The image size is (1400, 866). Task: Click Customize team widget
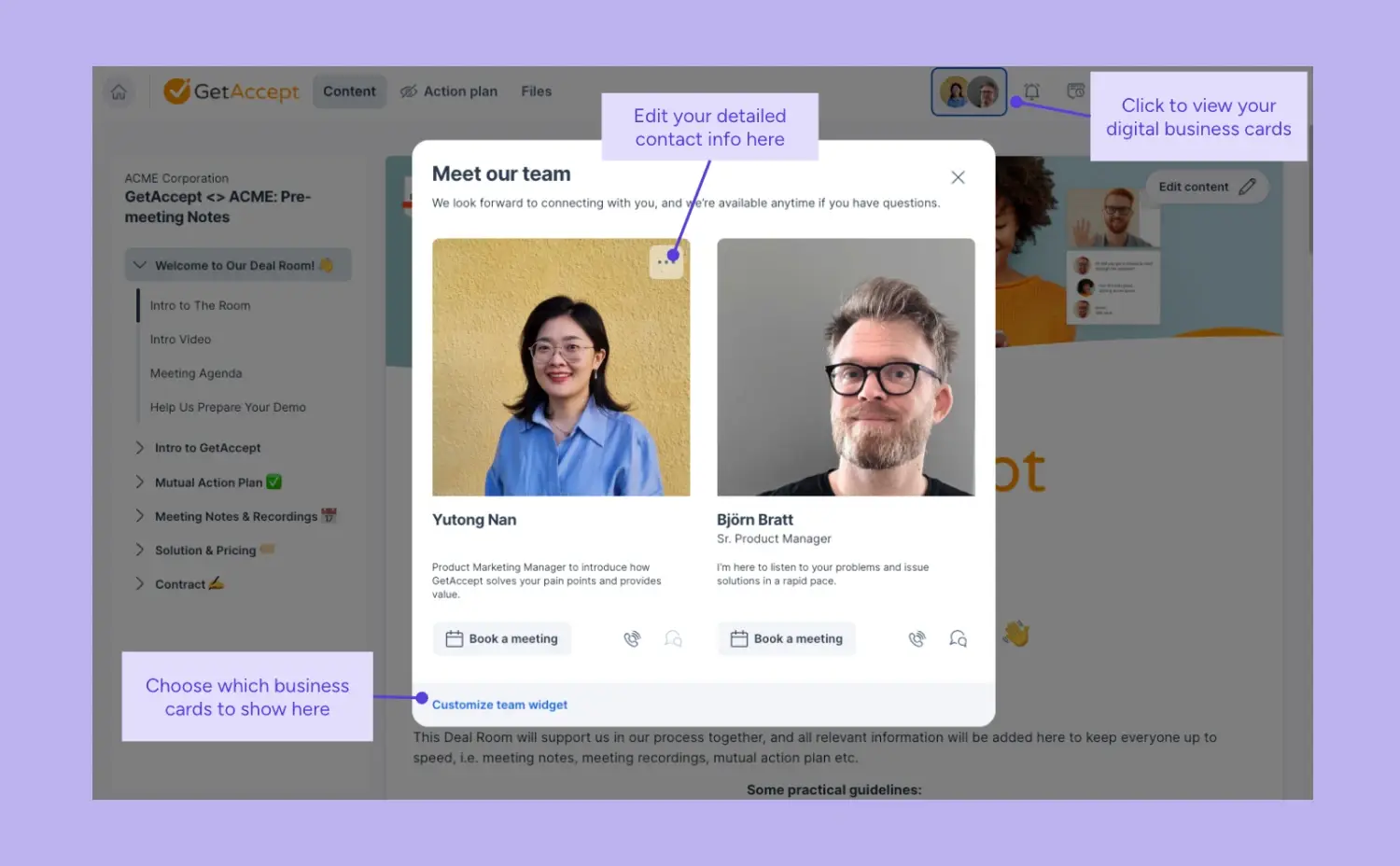499,705
